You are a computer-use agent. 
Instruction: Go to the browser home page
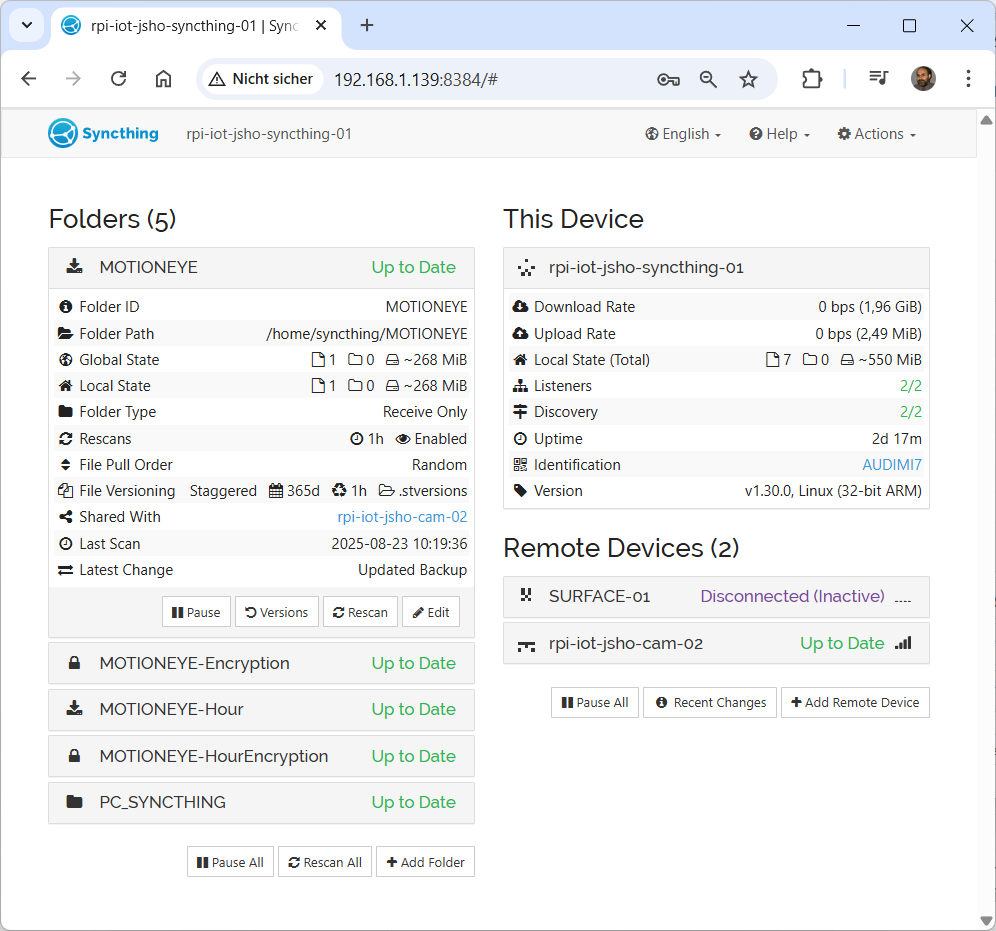pyautogui.click(x=163, y=79)
